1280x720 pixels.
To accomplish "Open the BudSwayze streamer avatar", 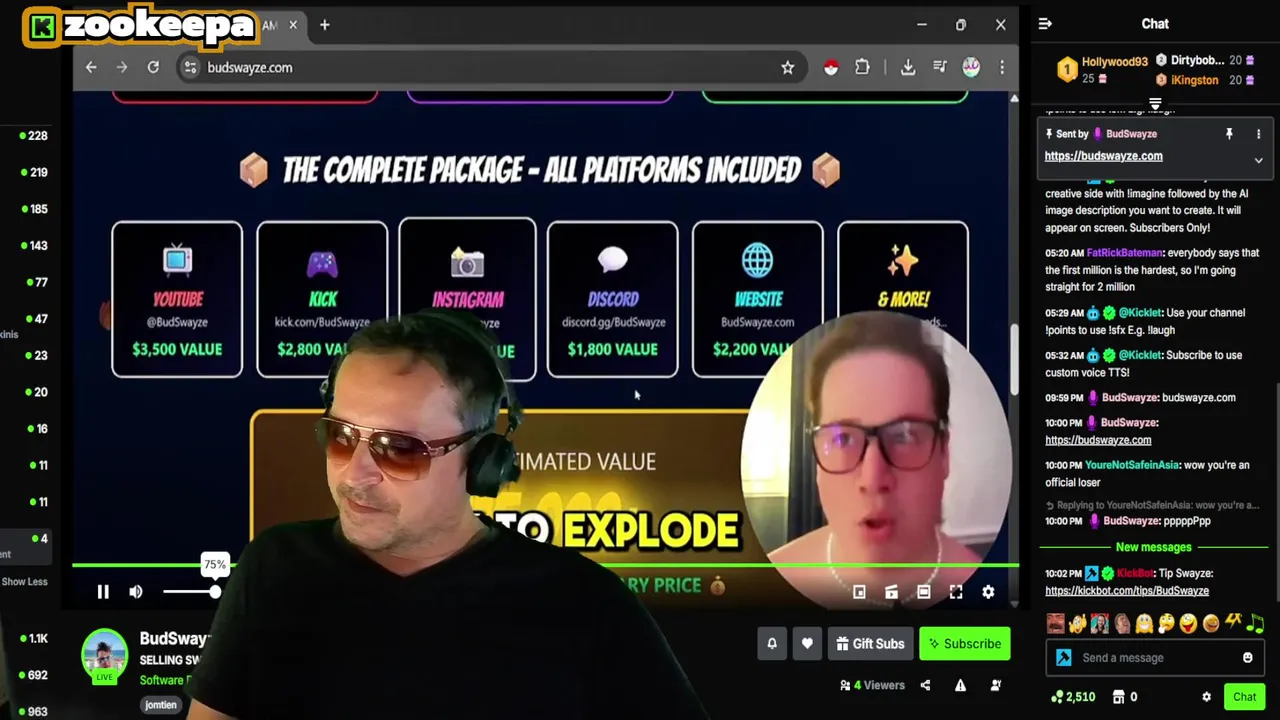I will (105, 654).
